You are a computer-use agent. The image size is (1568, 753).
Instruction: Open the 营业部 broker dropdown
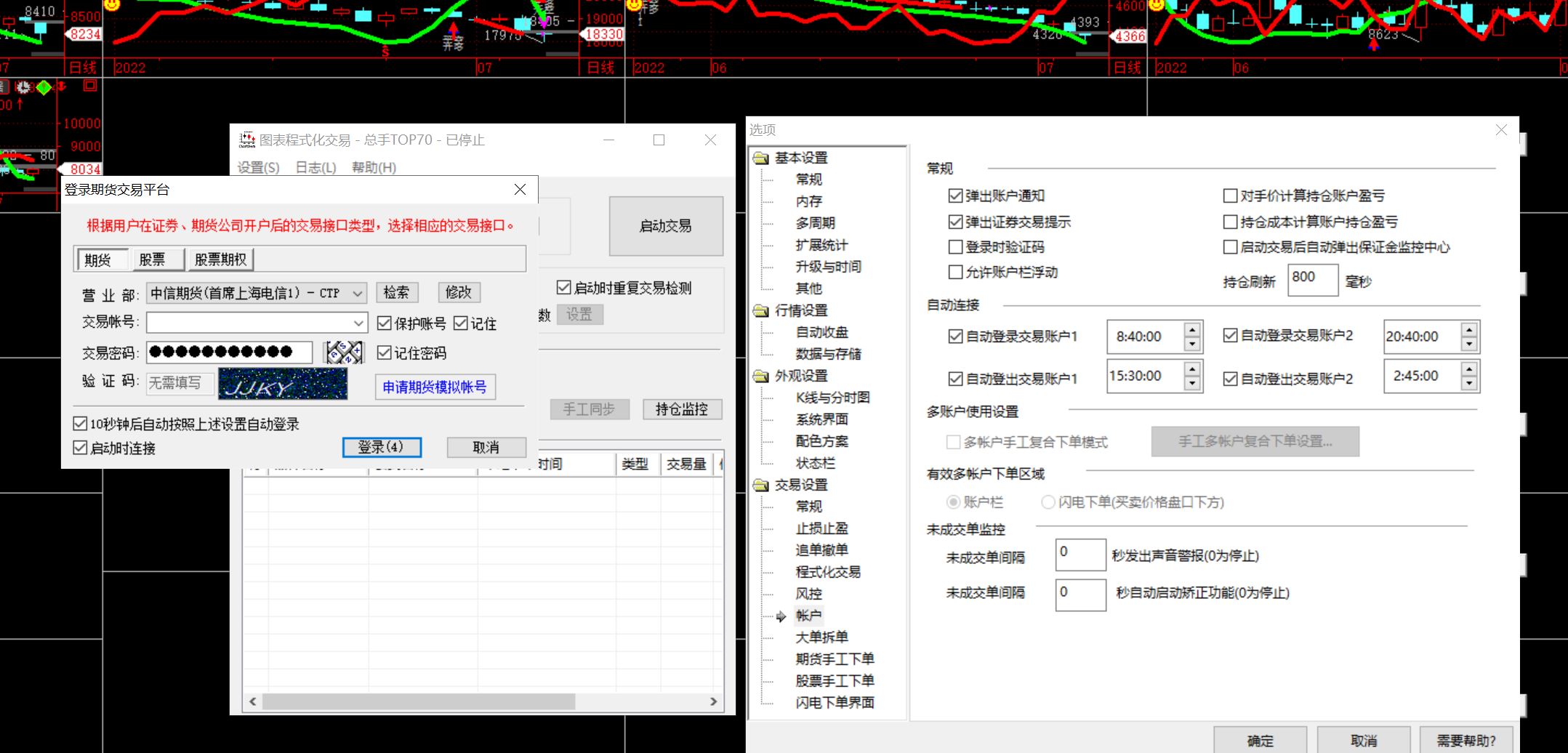tap(358, 293)
